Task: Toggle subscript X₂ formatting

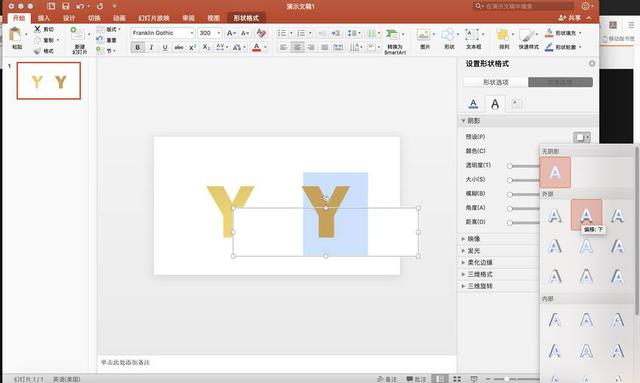Action: 206,47
